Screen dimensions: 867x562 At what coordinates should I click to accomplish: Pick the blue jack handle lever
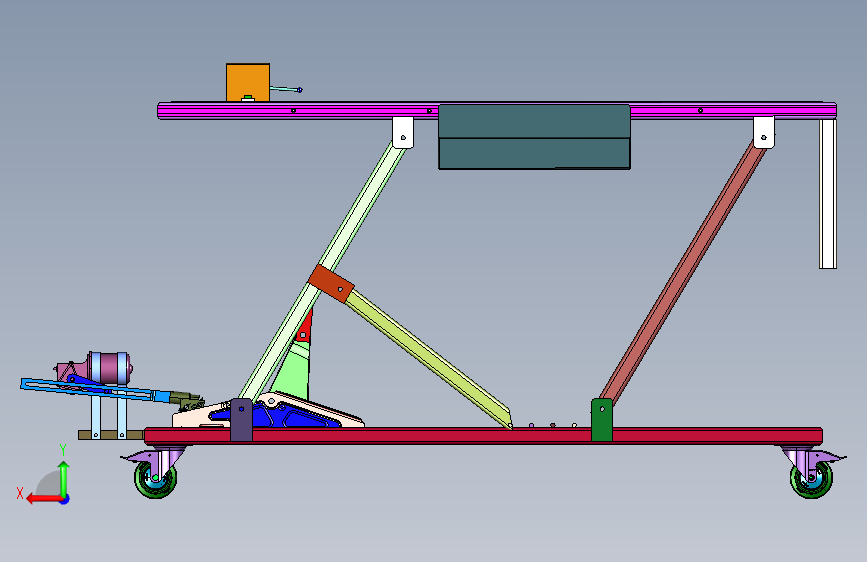point(94,390)
